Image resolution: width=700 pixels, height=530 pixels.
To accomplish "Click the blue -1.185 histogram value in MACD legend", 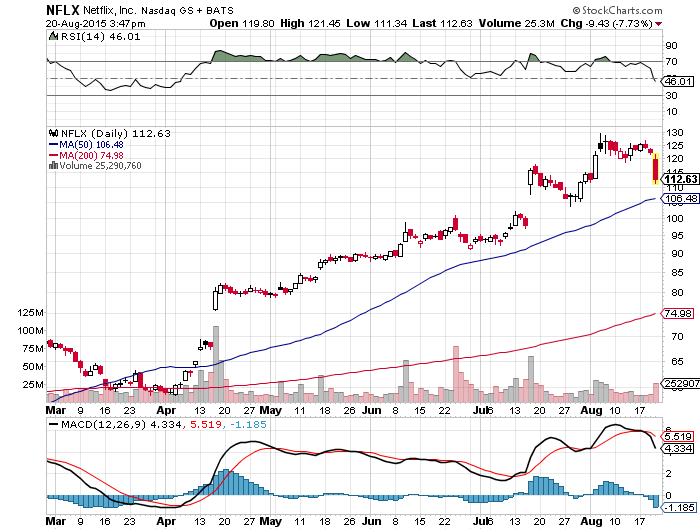I will (x=248, y=425).
